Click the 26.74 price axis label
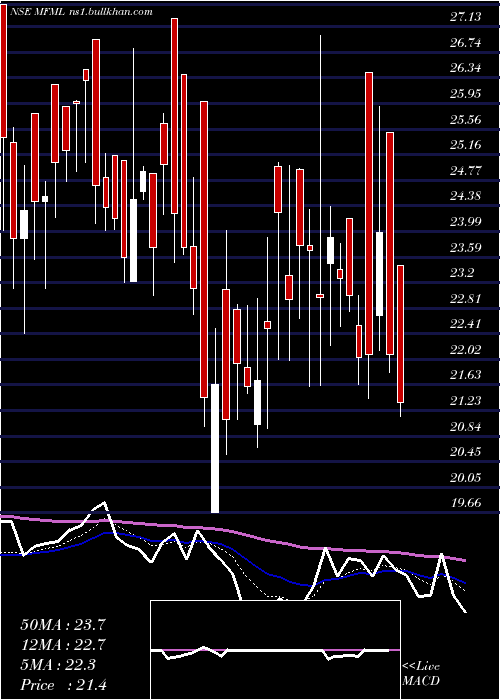 tap(465, 43)
